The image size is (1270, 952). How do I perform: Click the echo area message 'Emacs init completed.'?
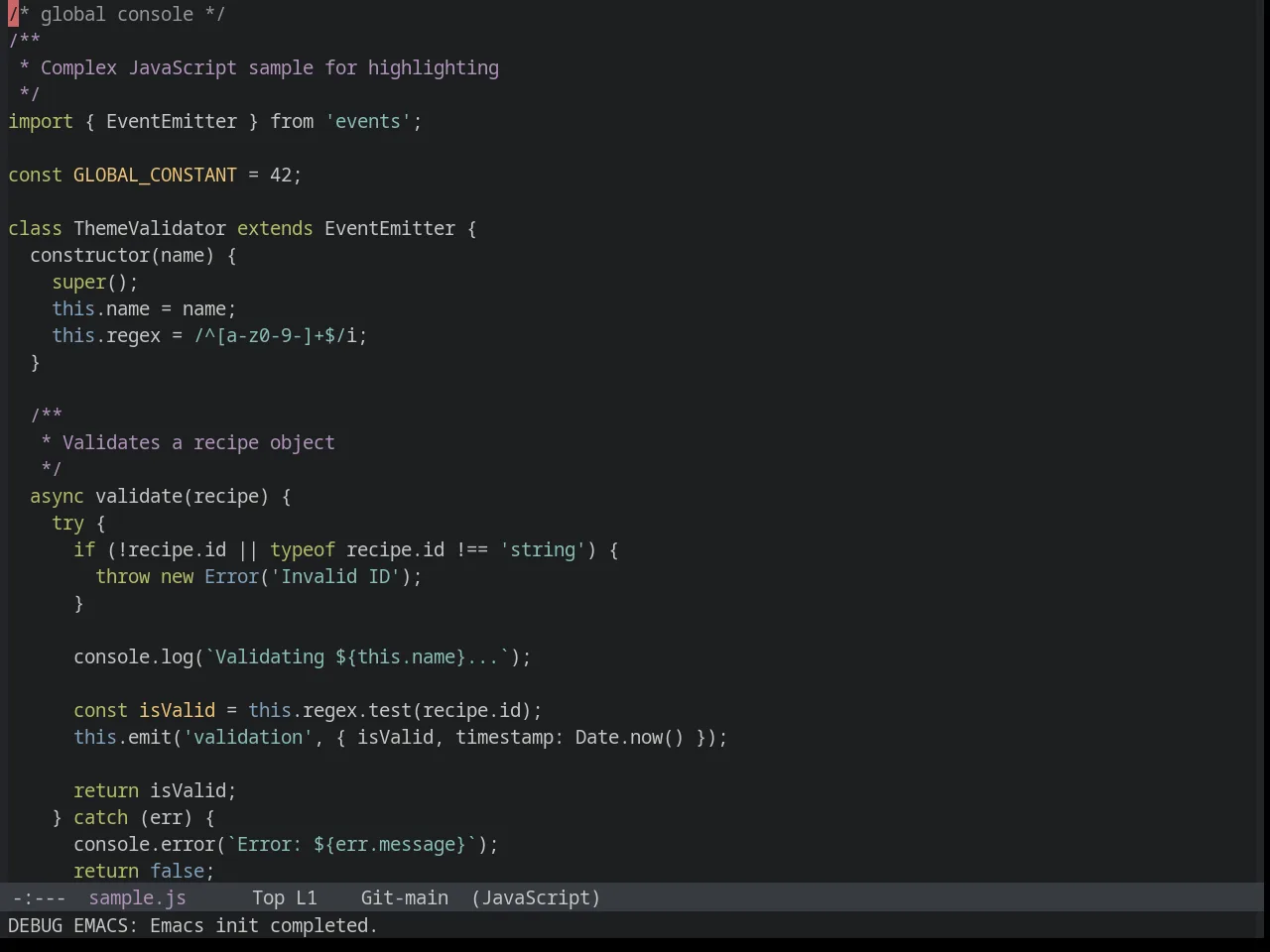click(x=264, y=925)
